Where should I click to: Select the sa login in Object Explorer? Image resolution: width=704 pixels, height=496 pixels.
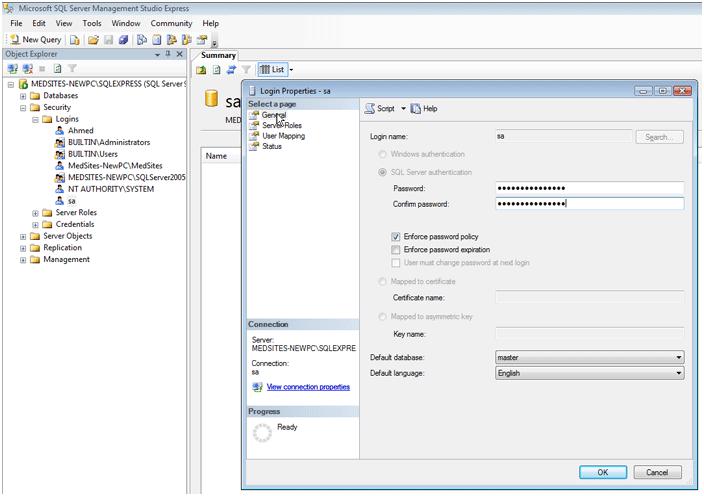[71, 201]
